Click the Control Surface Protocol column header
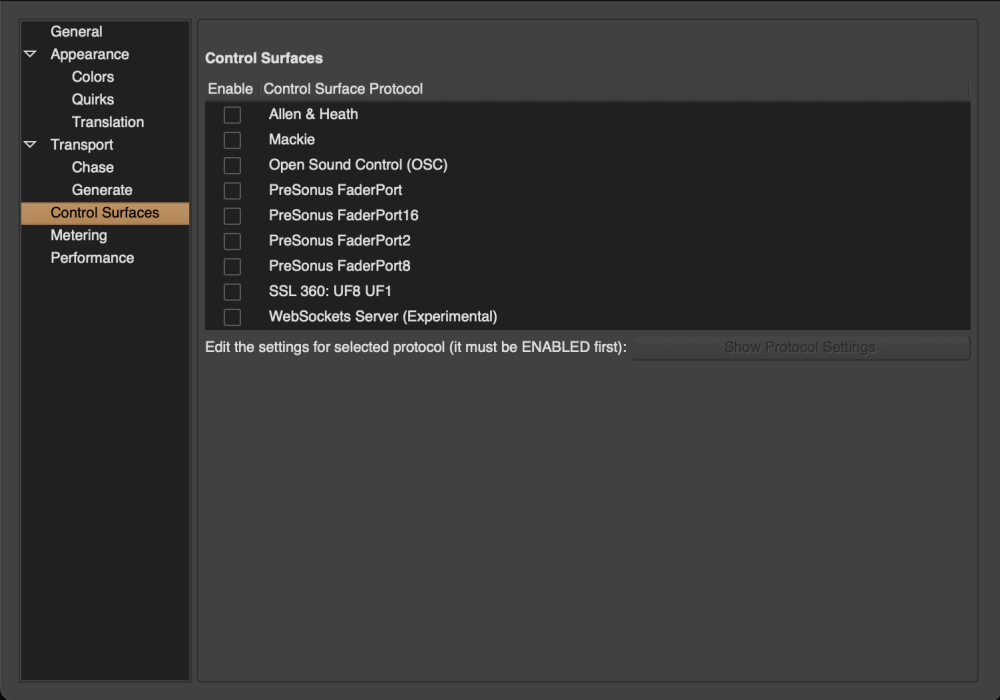The width and height of the screenshot is (1000, 700). click(342, 89)
